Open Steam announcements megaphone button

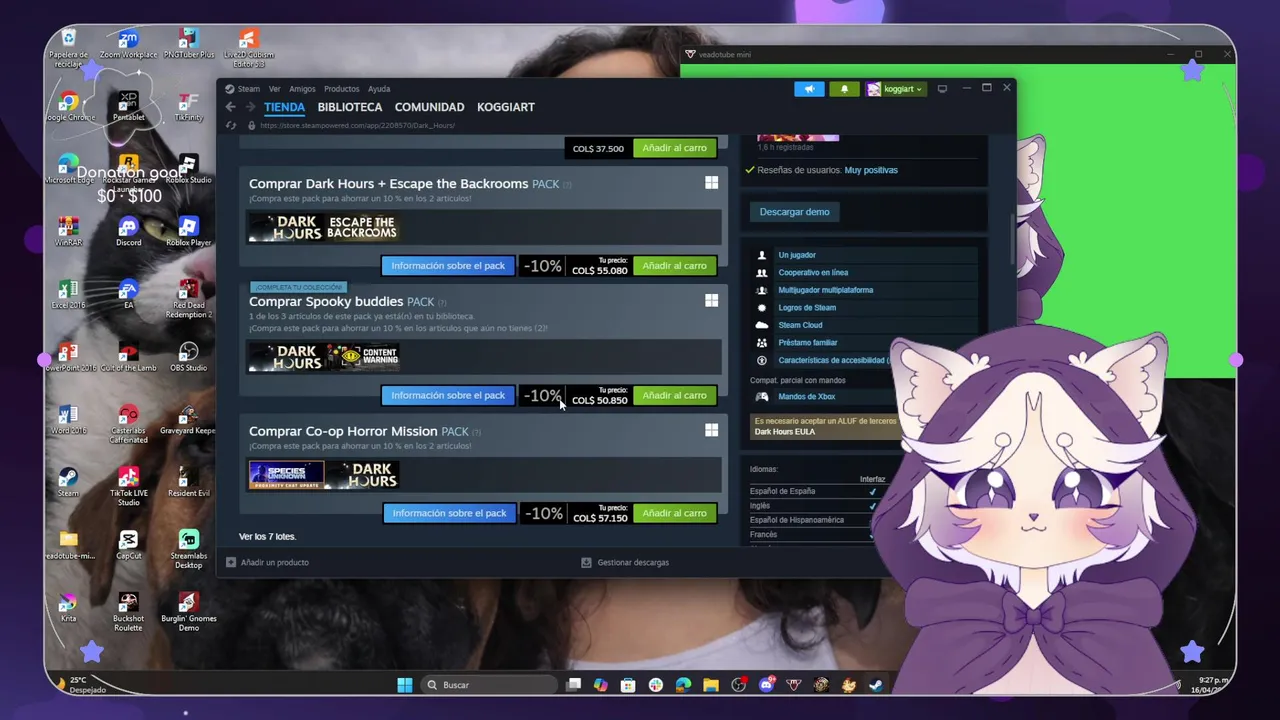(x=809, y=89)
